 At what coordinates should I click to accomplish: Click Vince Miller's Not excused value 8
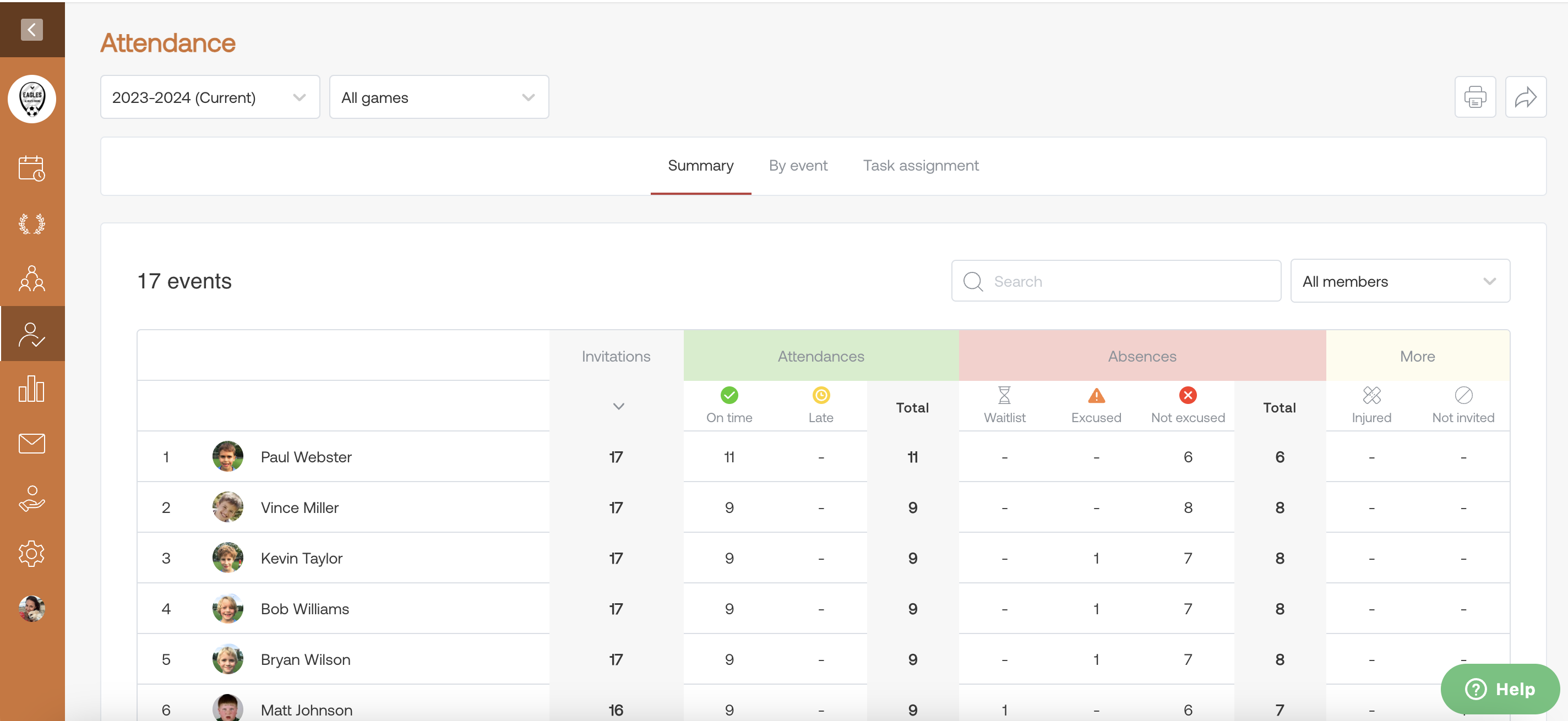pyautogui.click(x=1188, y=507)
